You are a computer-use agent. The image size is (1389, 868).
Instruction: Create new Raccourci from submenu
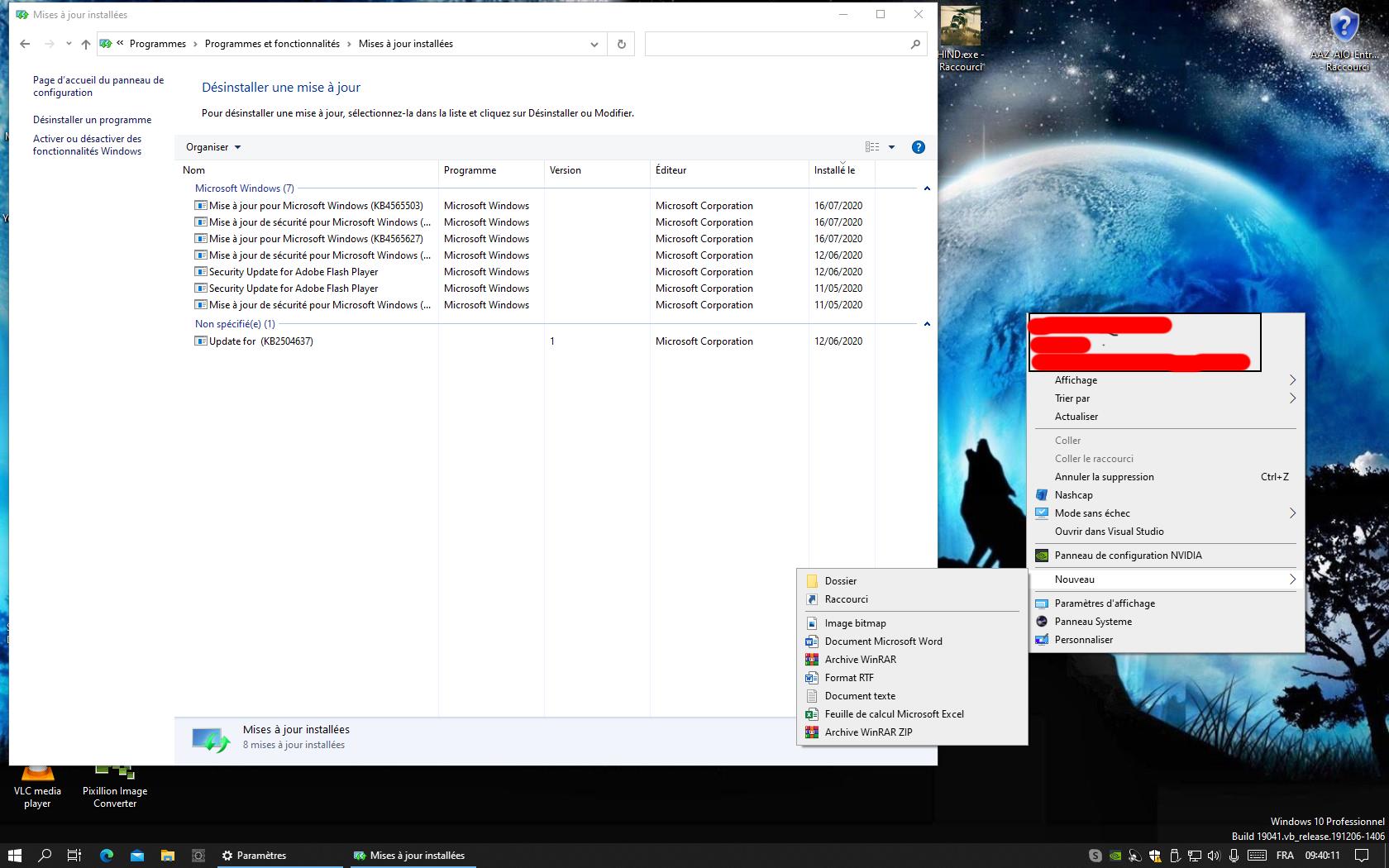[912, 599]
